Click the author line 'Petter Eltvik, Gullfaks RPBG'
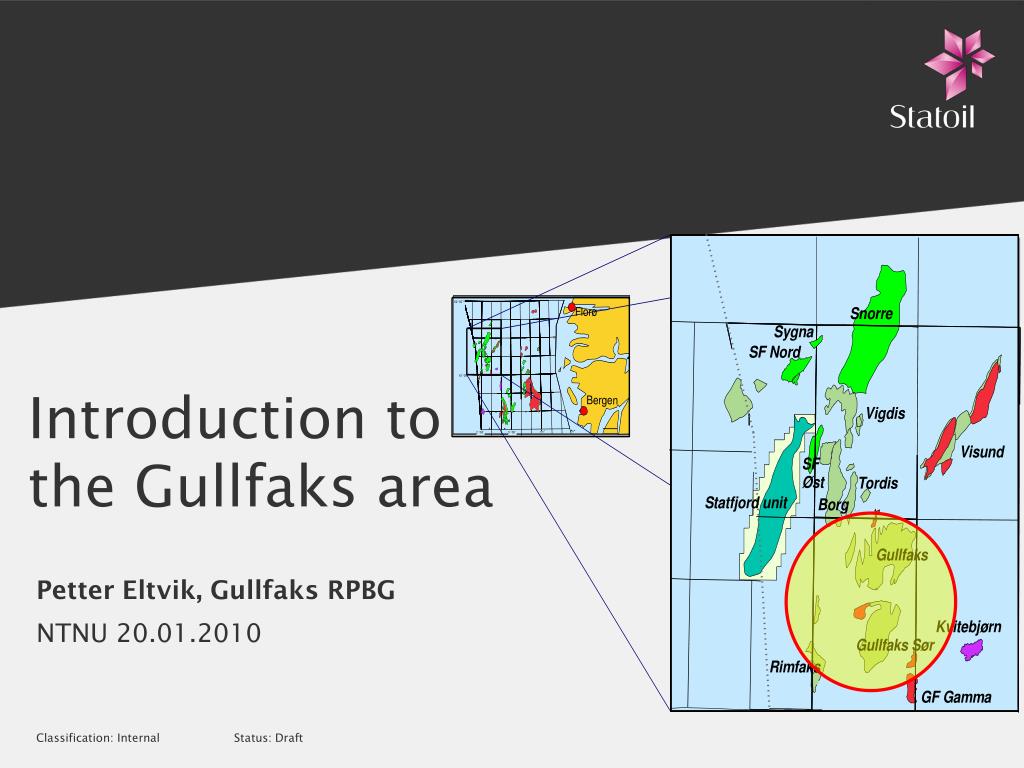Image resolution: width=1024 pixels, height=768 pixels. click(216, 590)
